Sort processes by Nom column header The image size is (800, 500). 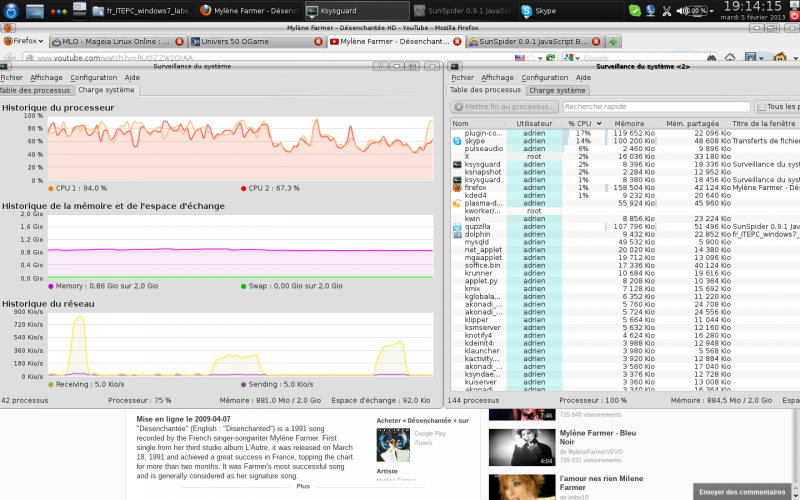(x=478, y=123)
